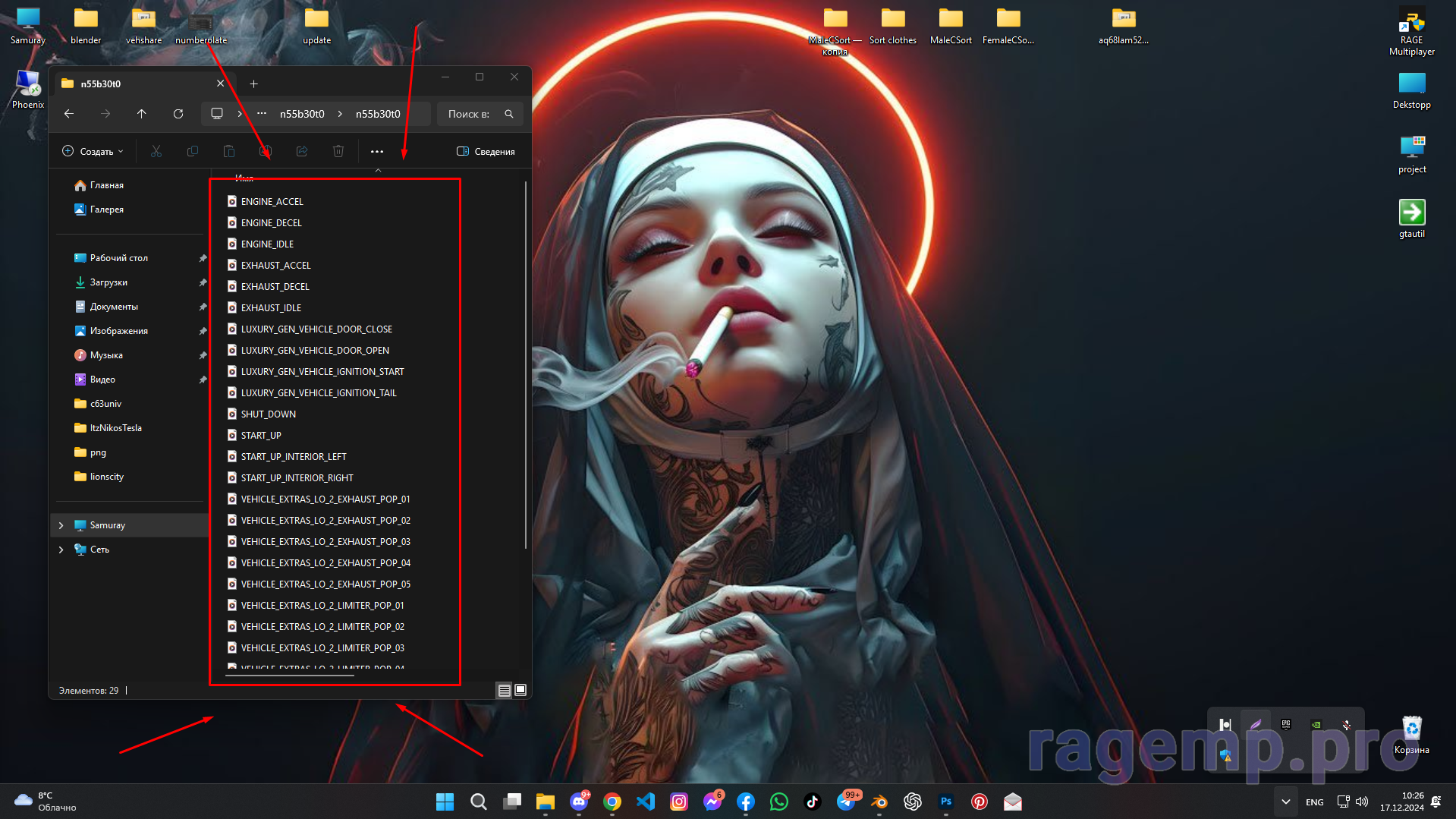Click the Back arrow in Explorer
This screenshot has height=819, width=1456.
(69, 114)
